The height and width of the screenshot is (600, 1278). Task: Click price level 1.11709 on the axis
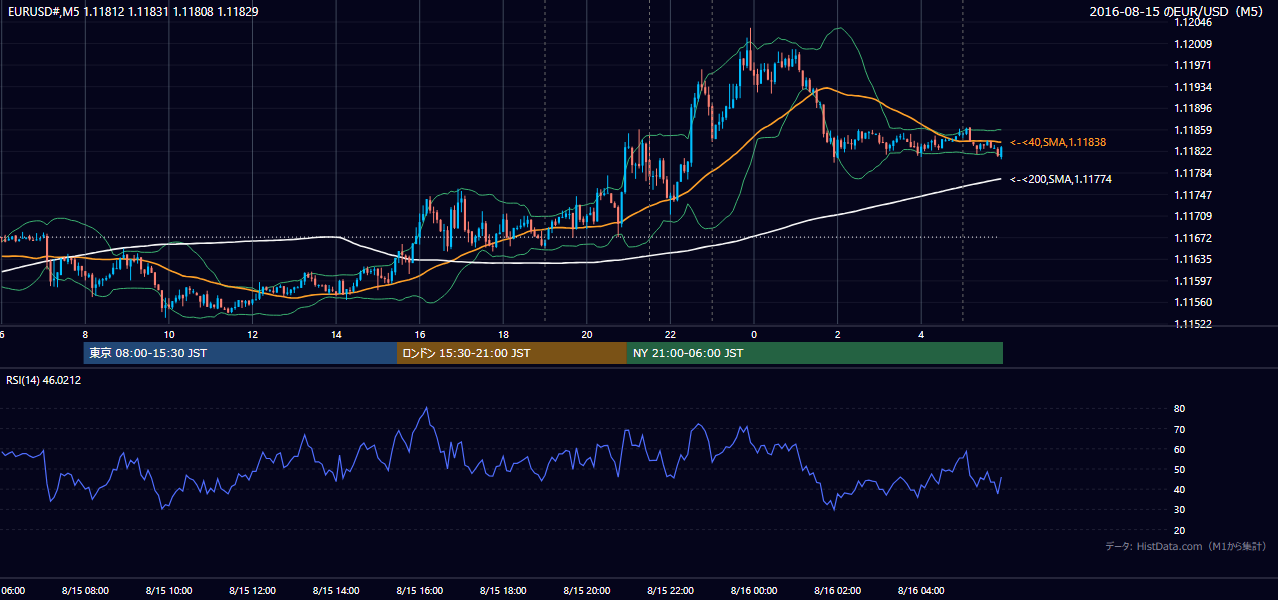[x=1194, y=216]
